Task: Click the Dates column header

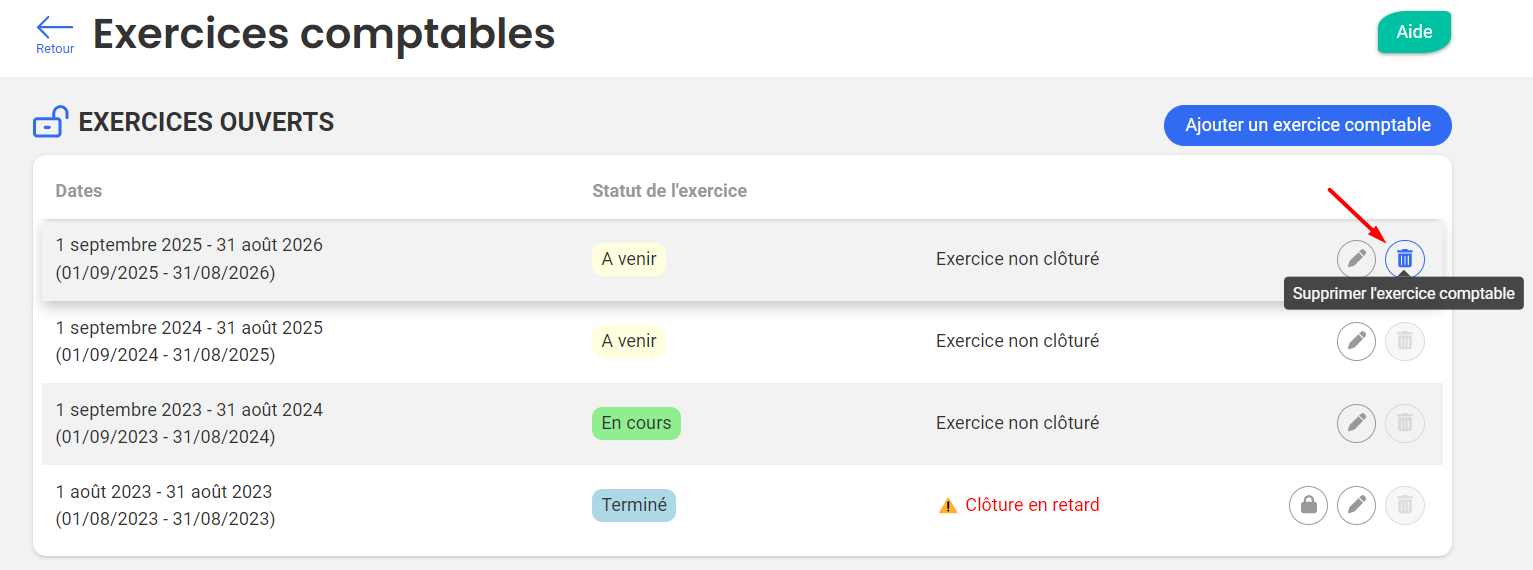Action: click(x=79, y=190)
